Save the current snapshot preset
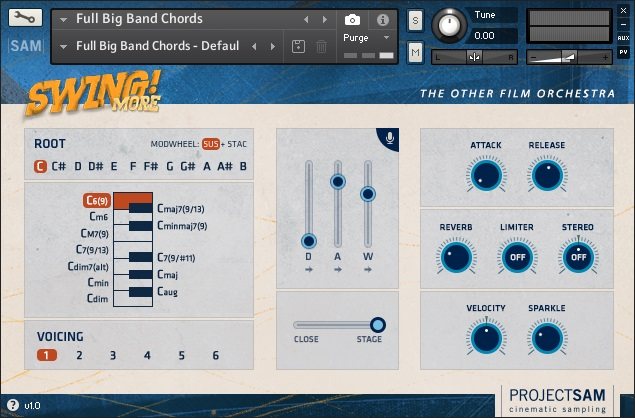 coord(298,47)
